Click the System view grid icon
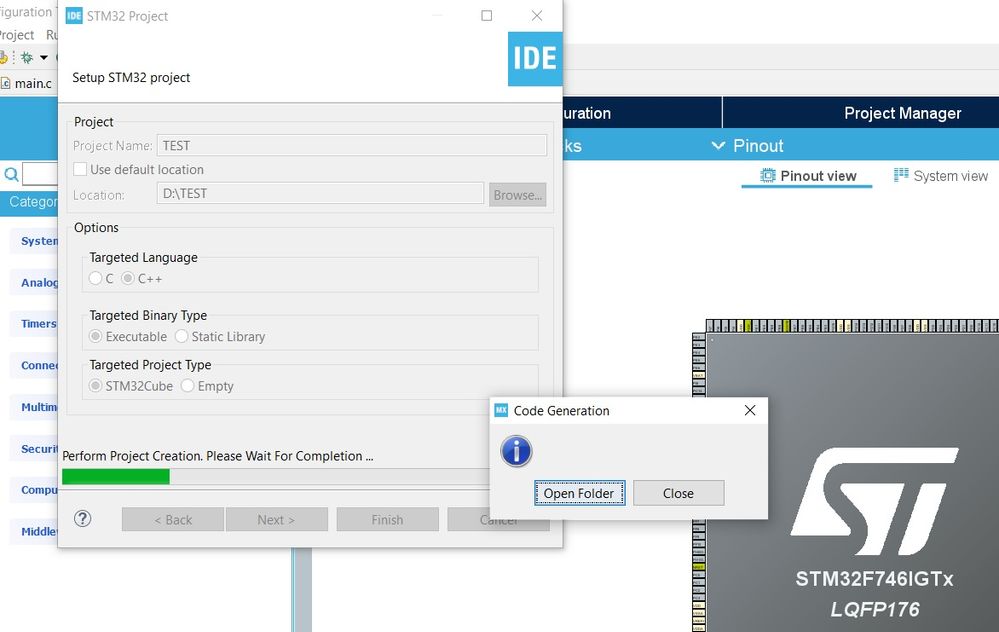 pyautogui.click(x=901, y=175)
